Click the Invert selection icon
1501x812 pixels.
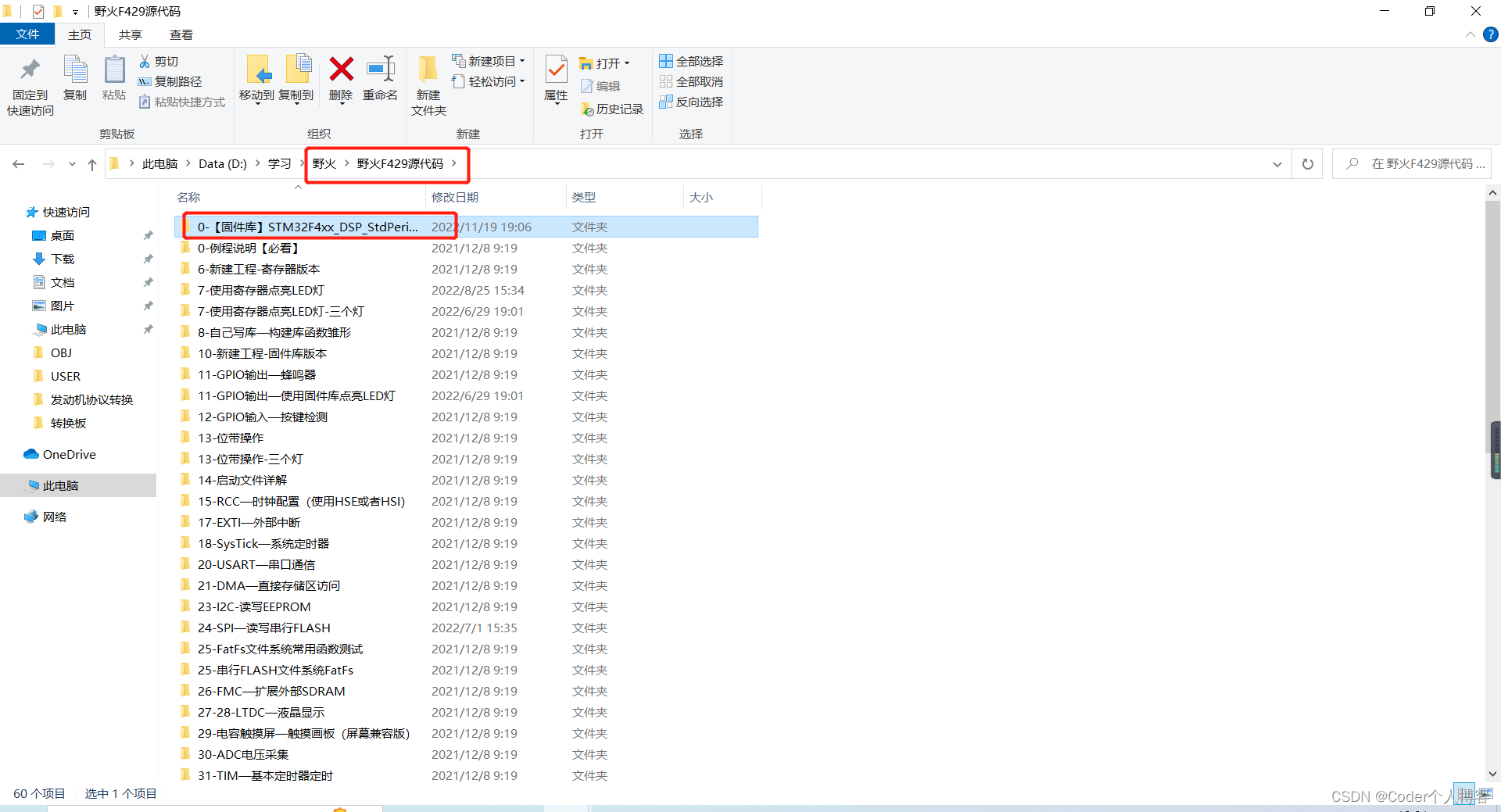click(666, 102)
